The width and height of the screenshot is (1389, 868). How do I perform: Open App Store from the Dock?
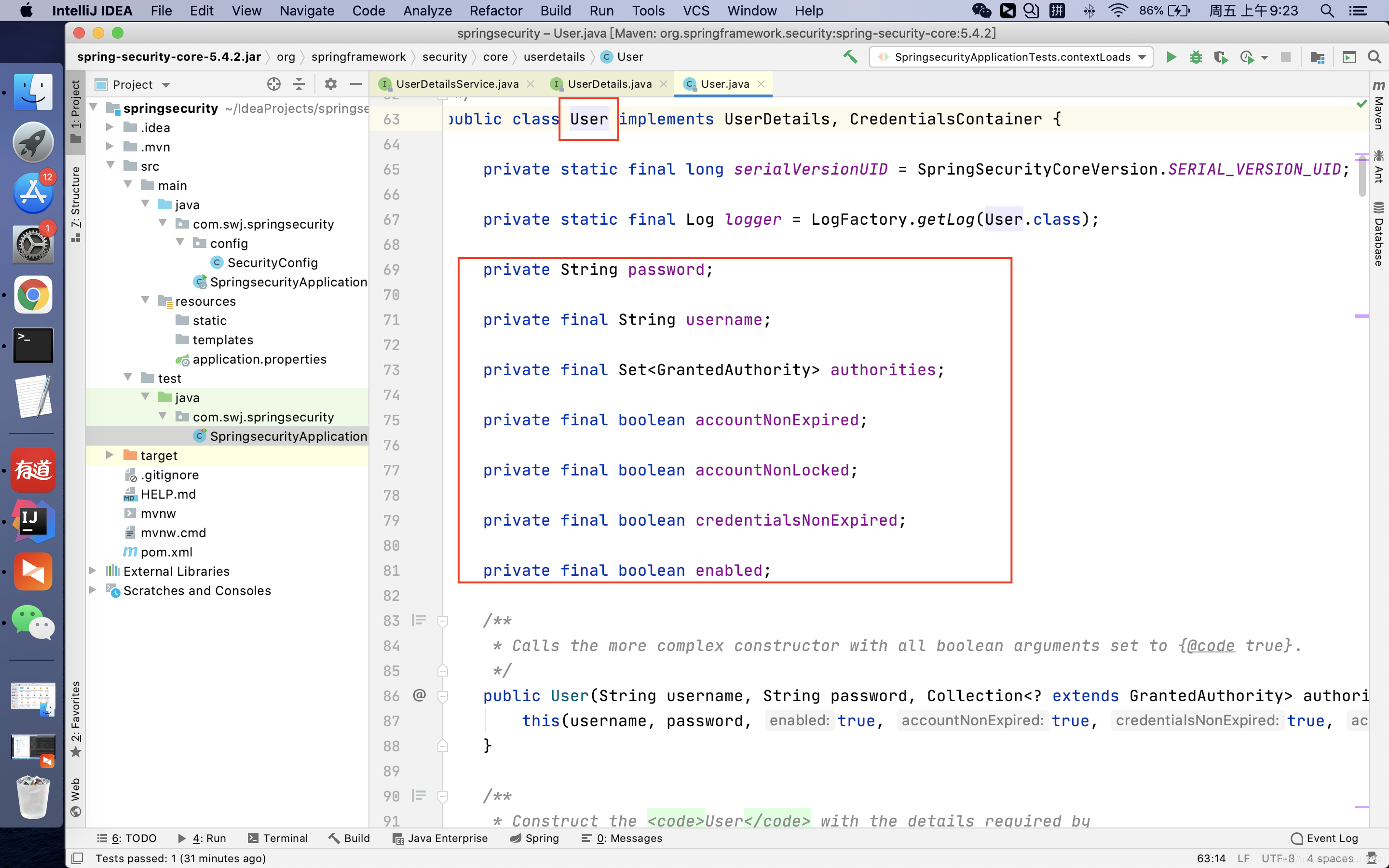point(33,193)
